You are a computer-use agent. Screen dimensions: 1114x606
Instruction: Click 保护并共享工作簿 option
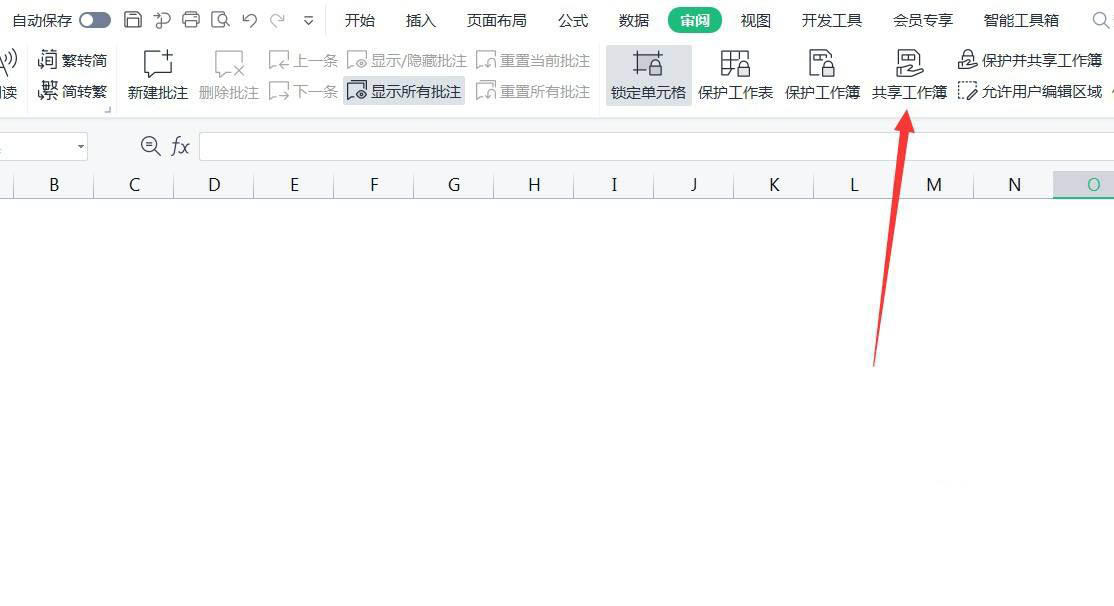[1029, 60]
